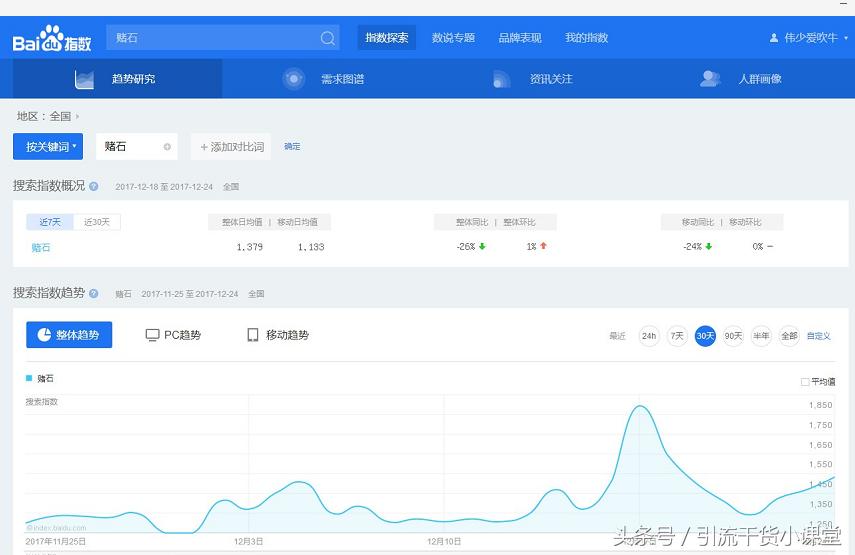Open help icon beside 搜索指数趋势
855x555 pixels.
[x=94, y=293]
